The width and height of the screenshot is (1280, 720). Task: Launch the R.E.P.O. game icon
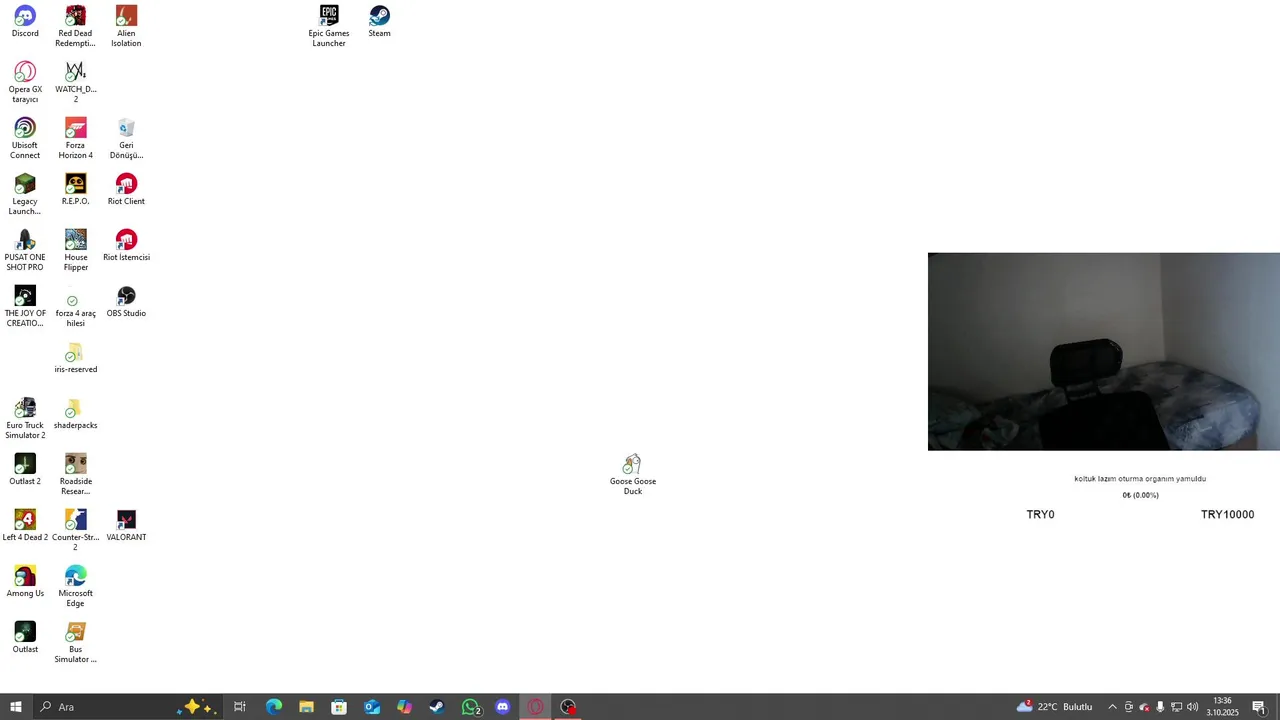(x=75, y=190)
